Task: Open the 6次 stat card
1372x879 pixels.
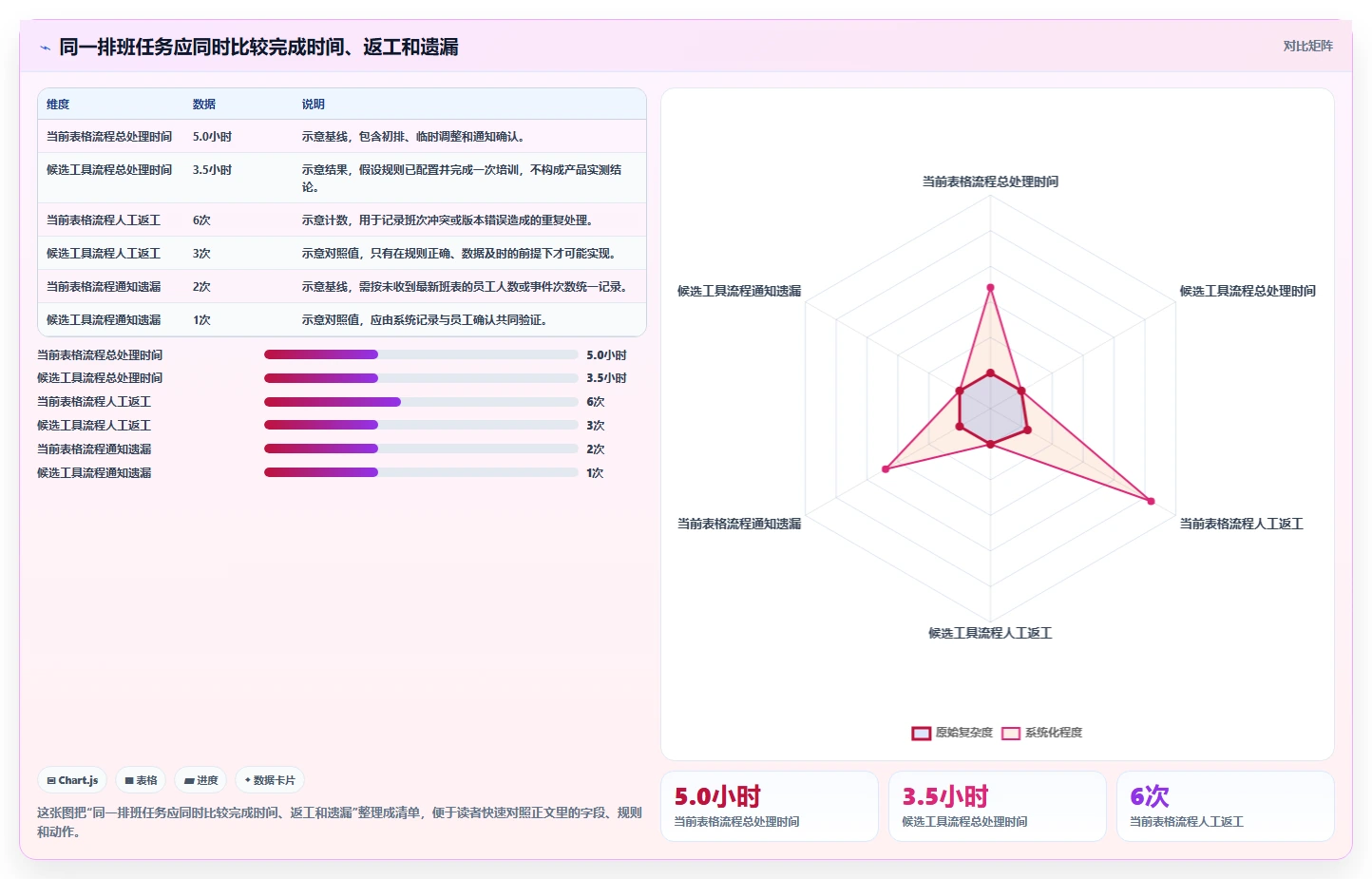Action: click(1226, 806)
